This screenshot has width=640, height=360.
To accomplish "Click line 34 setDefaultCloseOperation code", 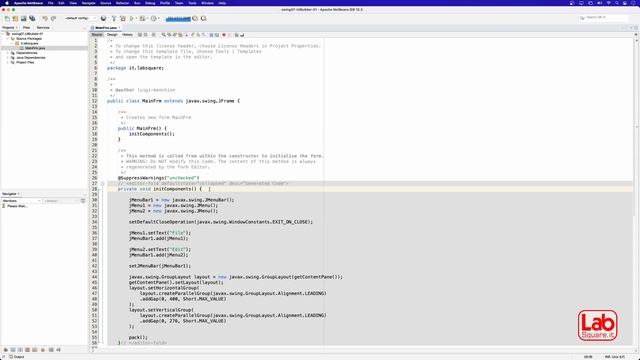I will point(221,222).
